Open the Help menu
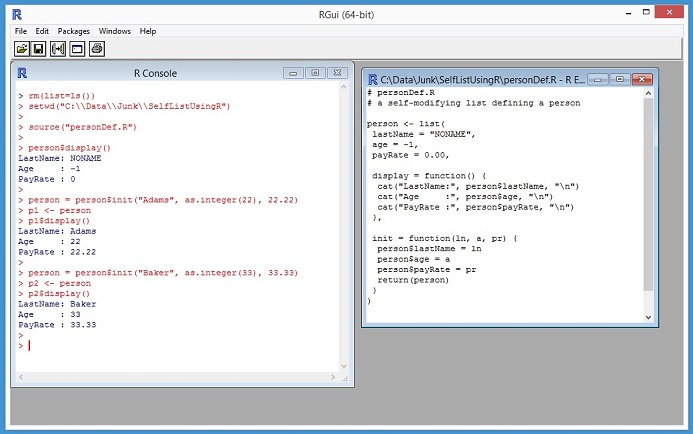Image resolution: width=693 pixels, height=434 pixels. pos(148,31)
